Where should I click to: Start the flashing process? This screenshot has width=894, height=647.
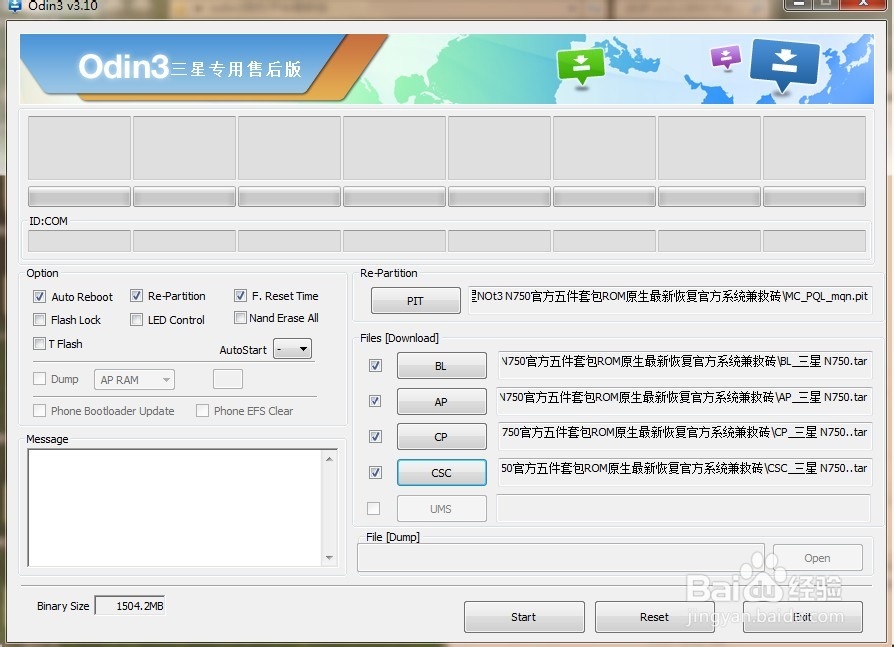[x=524, y=617]
